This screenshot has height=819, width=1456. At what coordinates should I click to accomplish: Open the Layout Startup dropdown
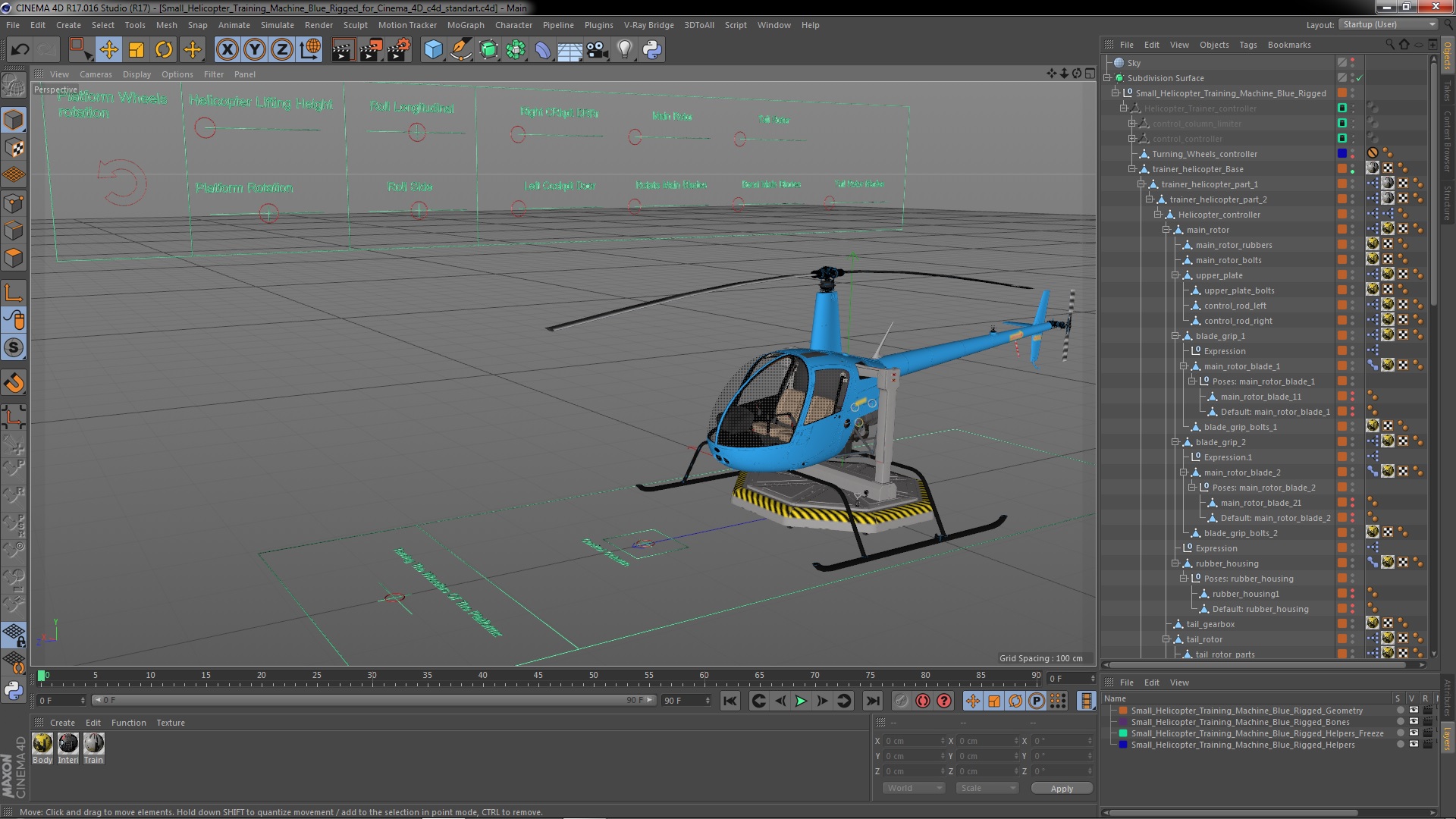[1388, 25]
